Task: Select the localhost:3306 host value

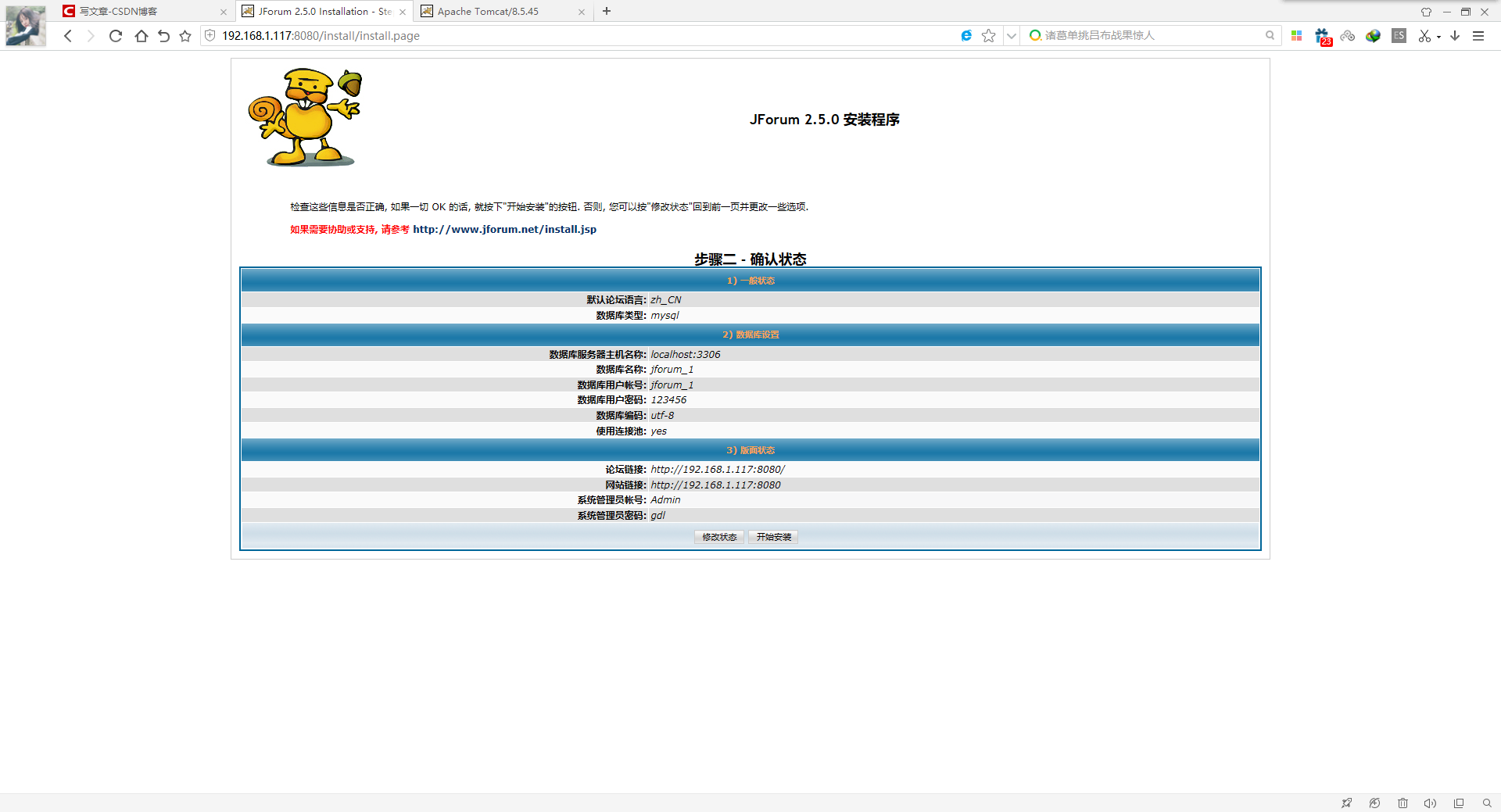Action: (686, 355)
